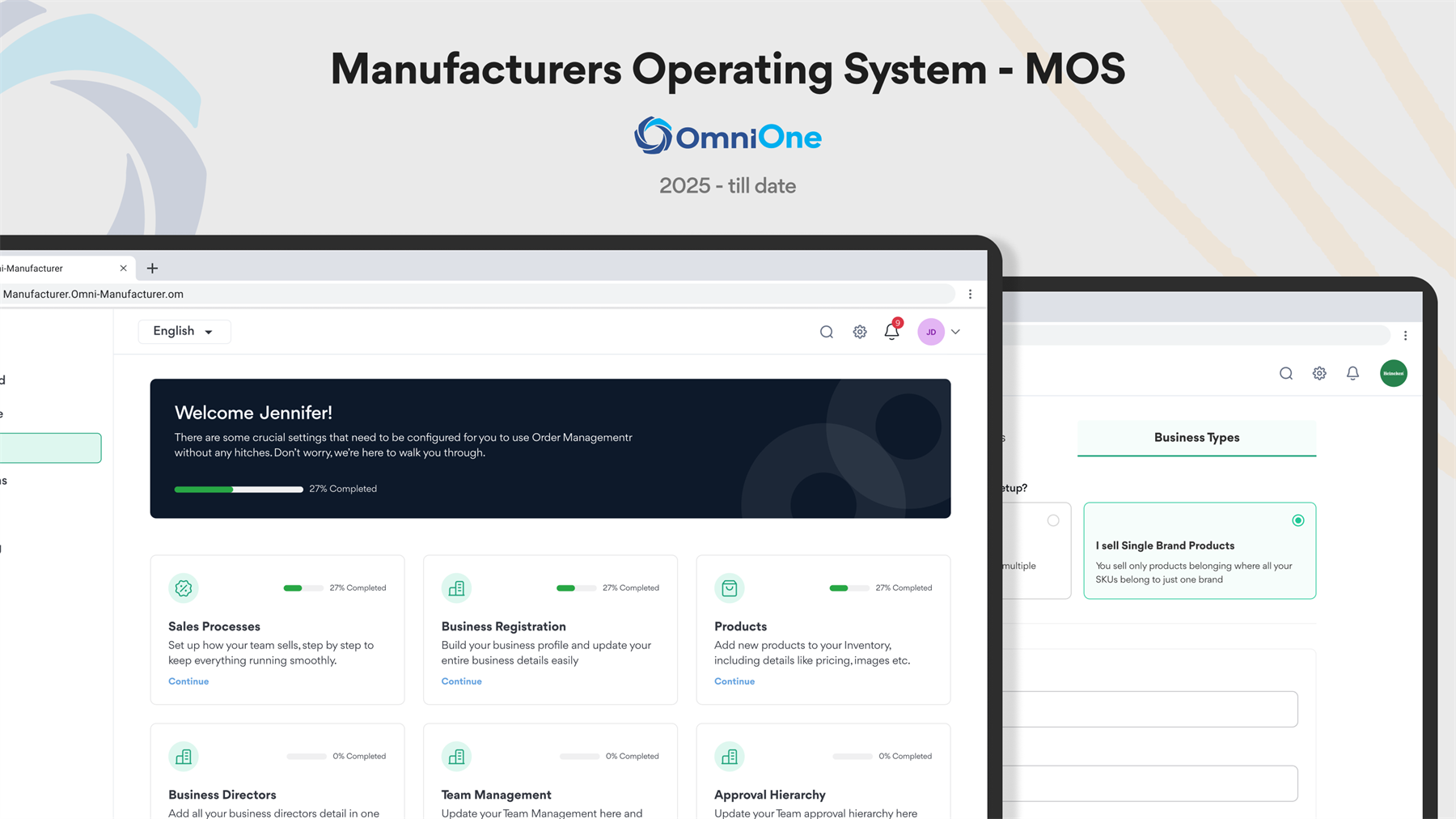Open search icon in back window
Screen dimensions: 1456x819
1286,373
